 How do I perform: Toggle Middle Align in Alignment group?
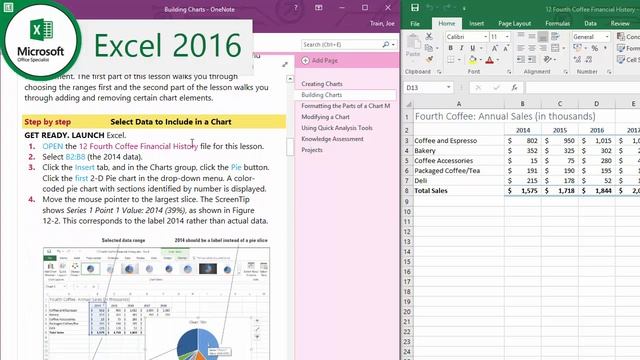pyautogui.click(x=532, y=36)
